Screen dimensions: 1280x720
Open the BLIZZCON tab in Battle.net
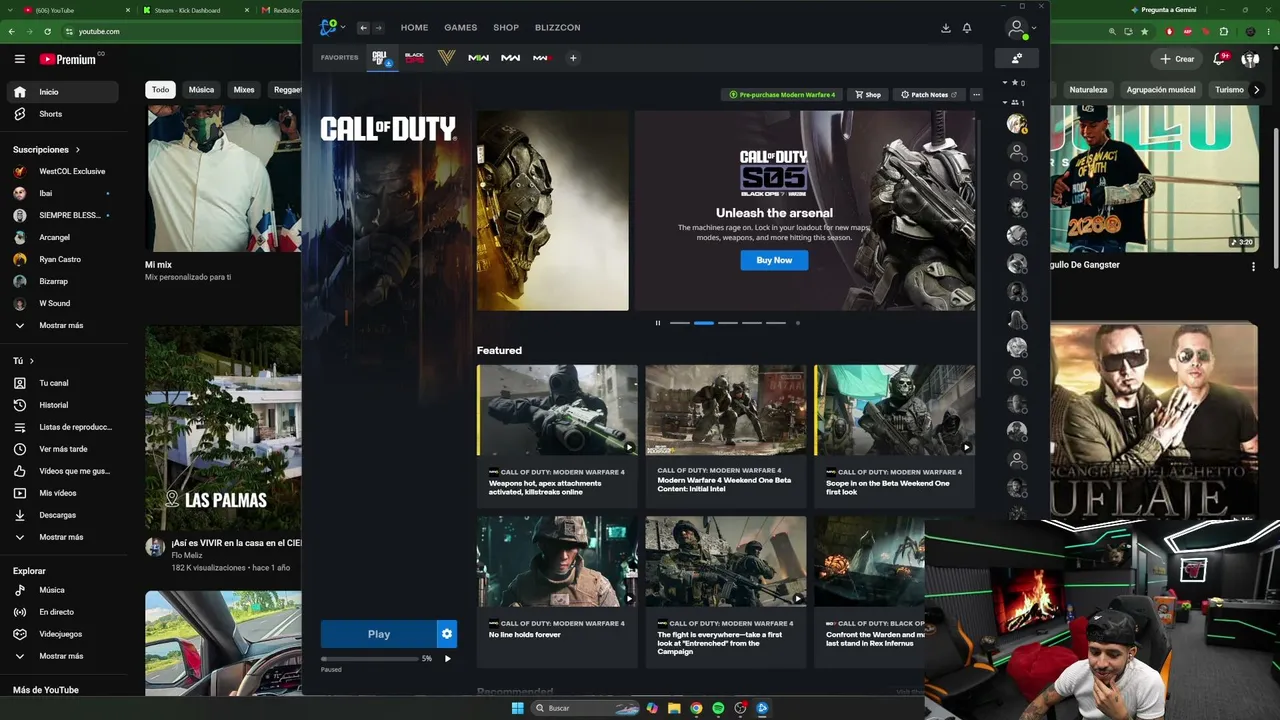pyautogui.click(x=558, y=28)
